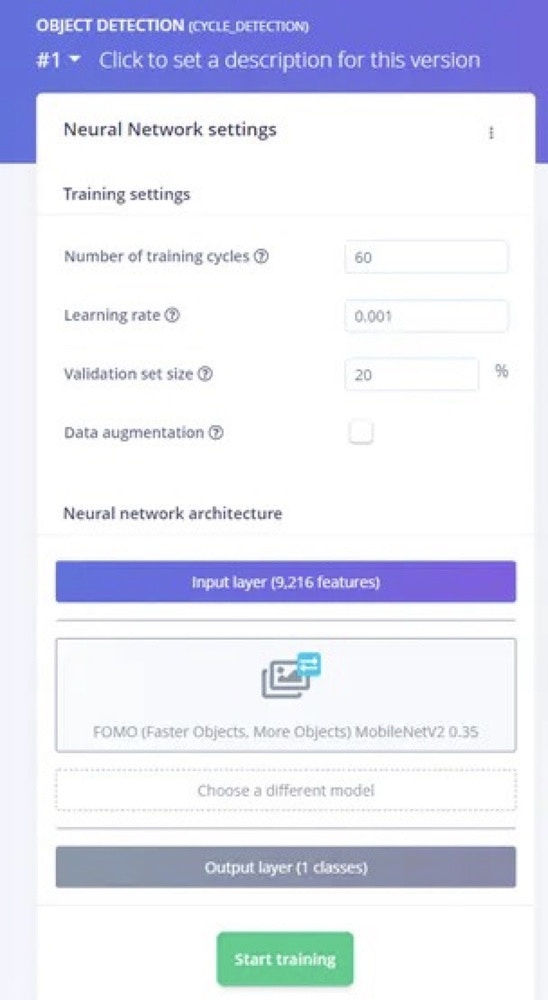
Task: Click the Start training button
Action: 285,959
